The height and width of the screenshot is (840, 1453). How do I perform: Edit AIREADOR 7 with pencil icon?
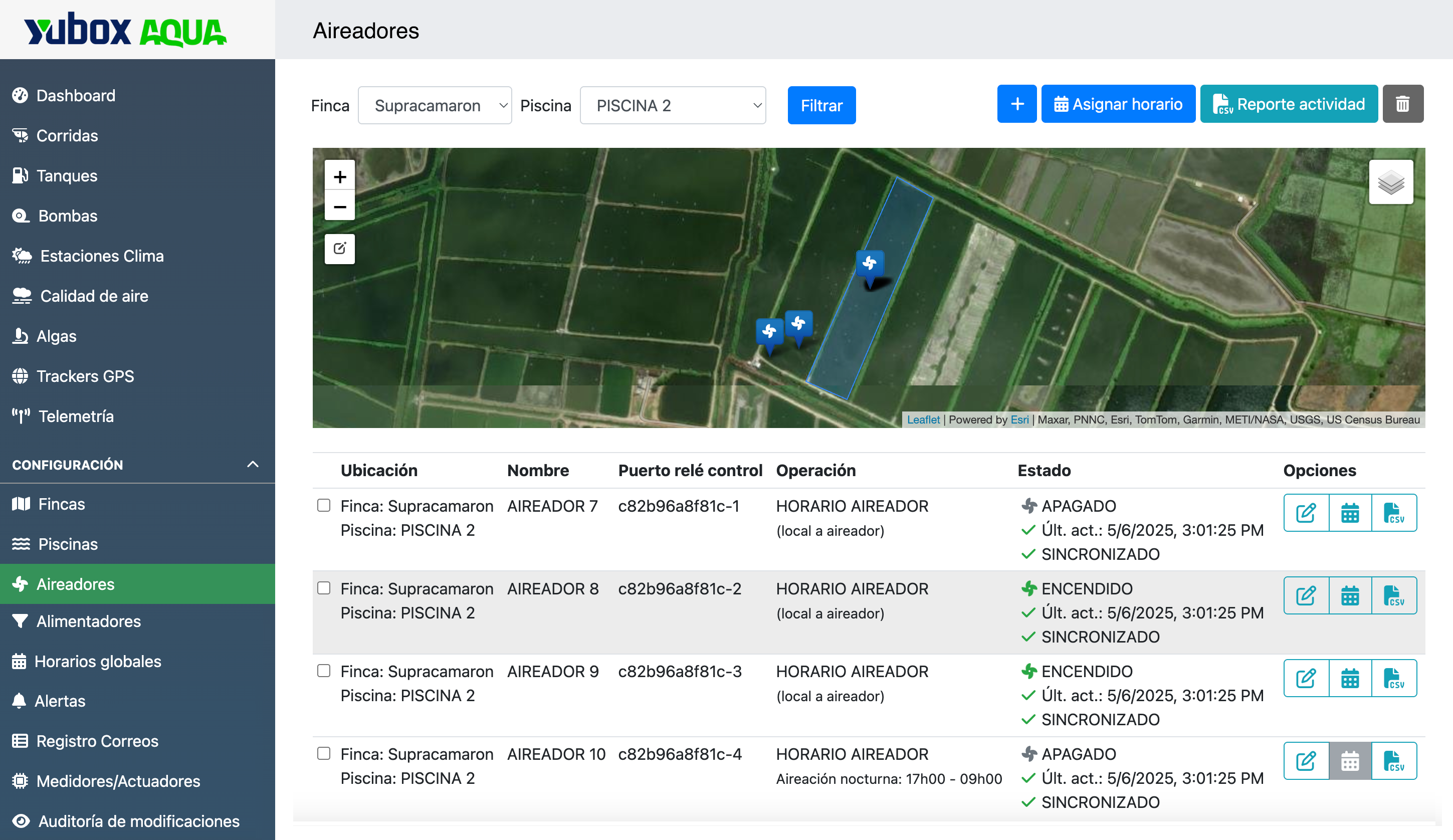(x=1306, y=513)
